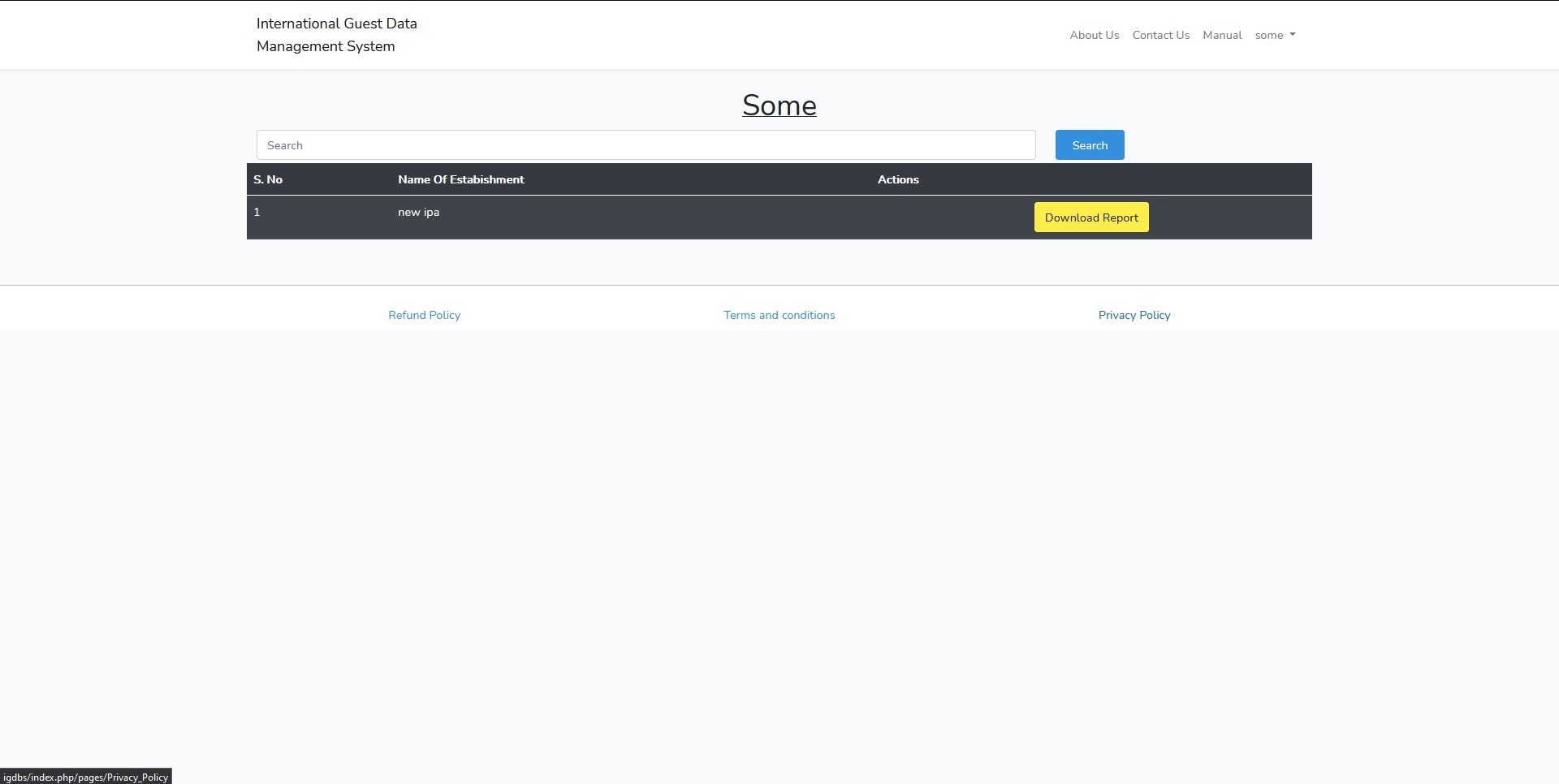1559x784 pixels.
Task: Open the Terms and conditions link
Action: point(779,315)
